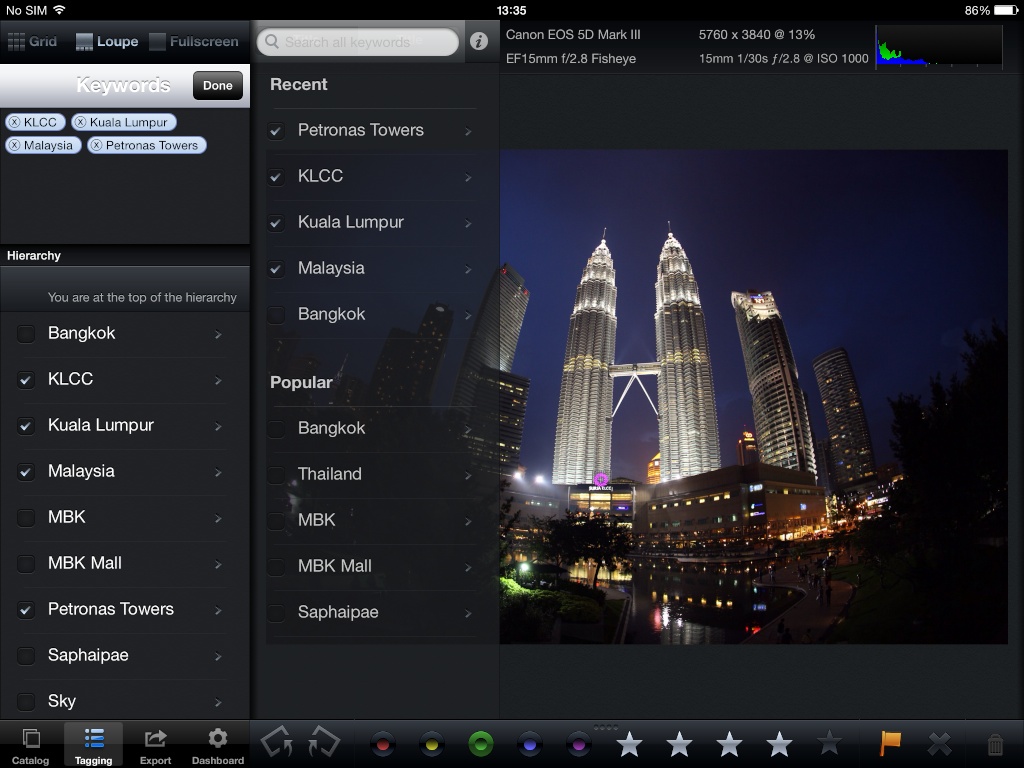
Task: Check battery icon in status bar
Action: [x=1006, y=10]
